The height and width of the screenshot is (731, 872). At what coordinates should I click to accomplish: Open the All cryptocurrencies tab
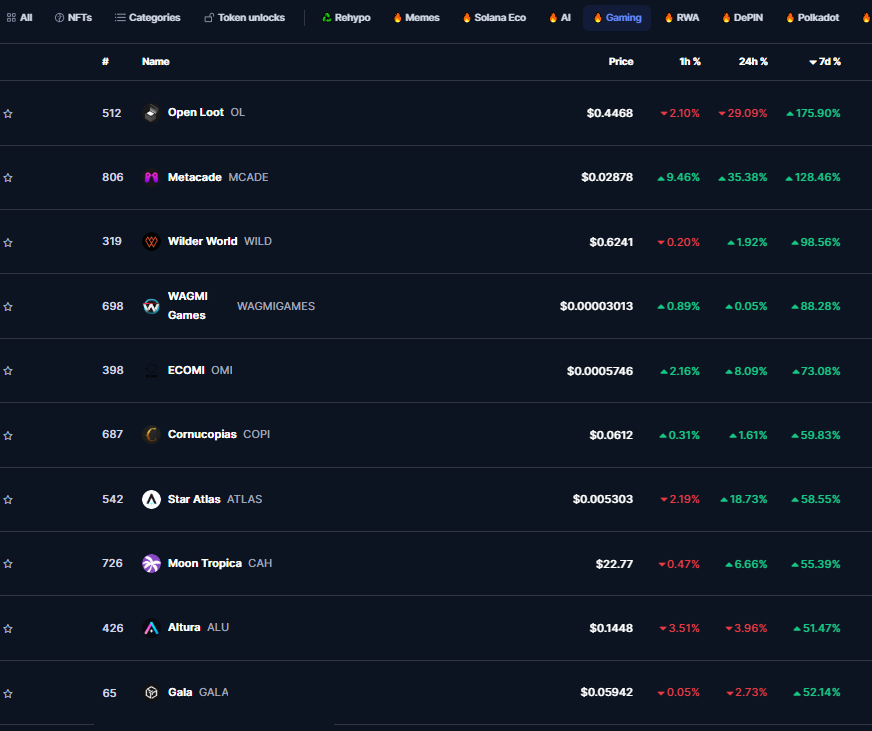click(19, 18)
